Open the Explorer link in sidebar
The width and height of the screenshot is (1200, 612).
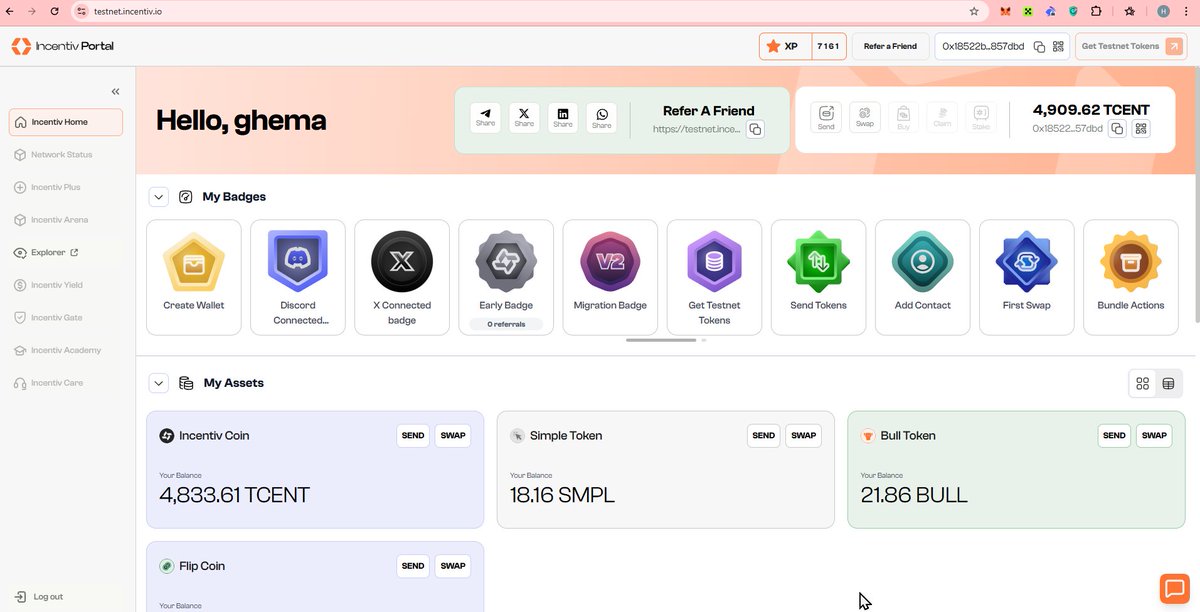66,253
